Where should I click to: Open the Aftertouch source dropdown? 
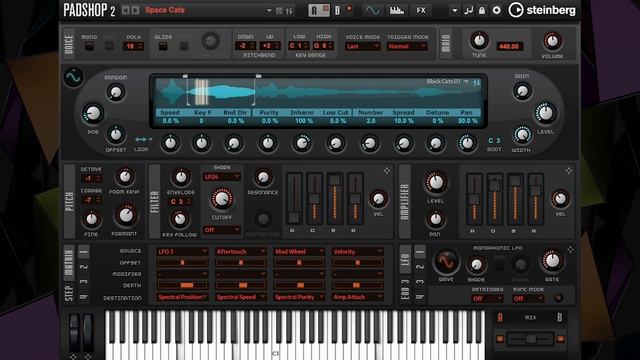[241, 252]
